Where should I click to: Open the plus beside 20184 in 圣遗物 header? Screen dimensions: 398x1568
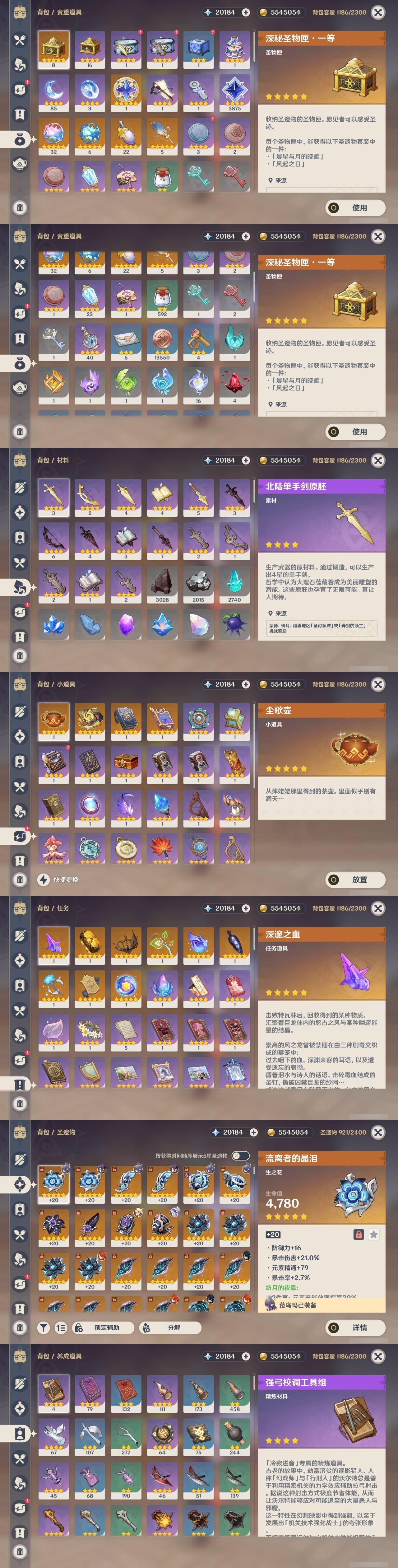[254, 1132]
